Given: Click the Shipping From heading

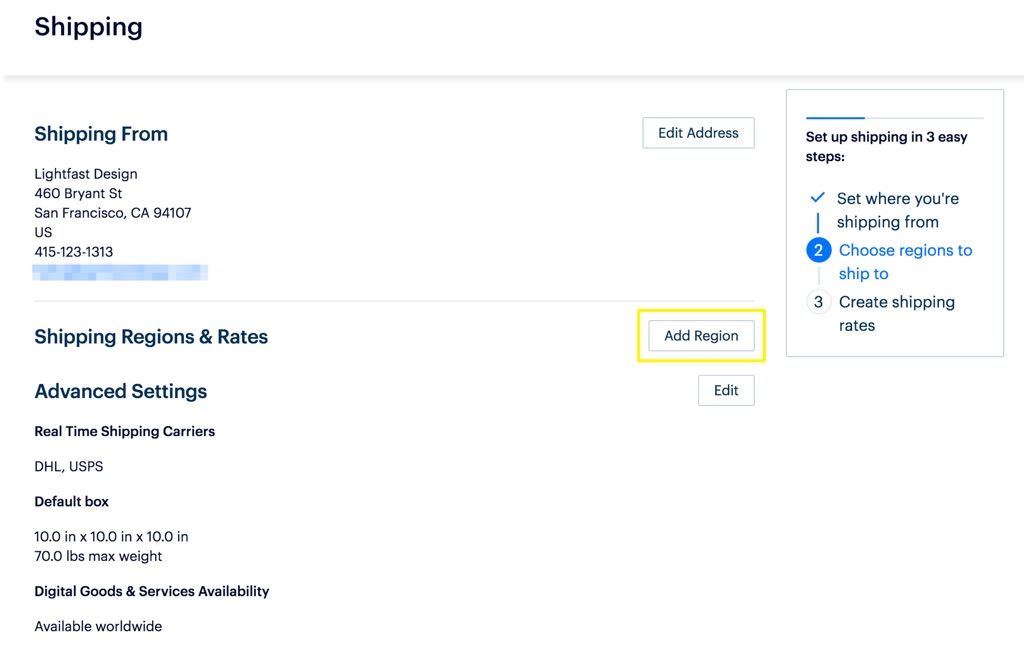Looking at the screenshot, I should coord(101,134).
